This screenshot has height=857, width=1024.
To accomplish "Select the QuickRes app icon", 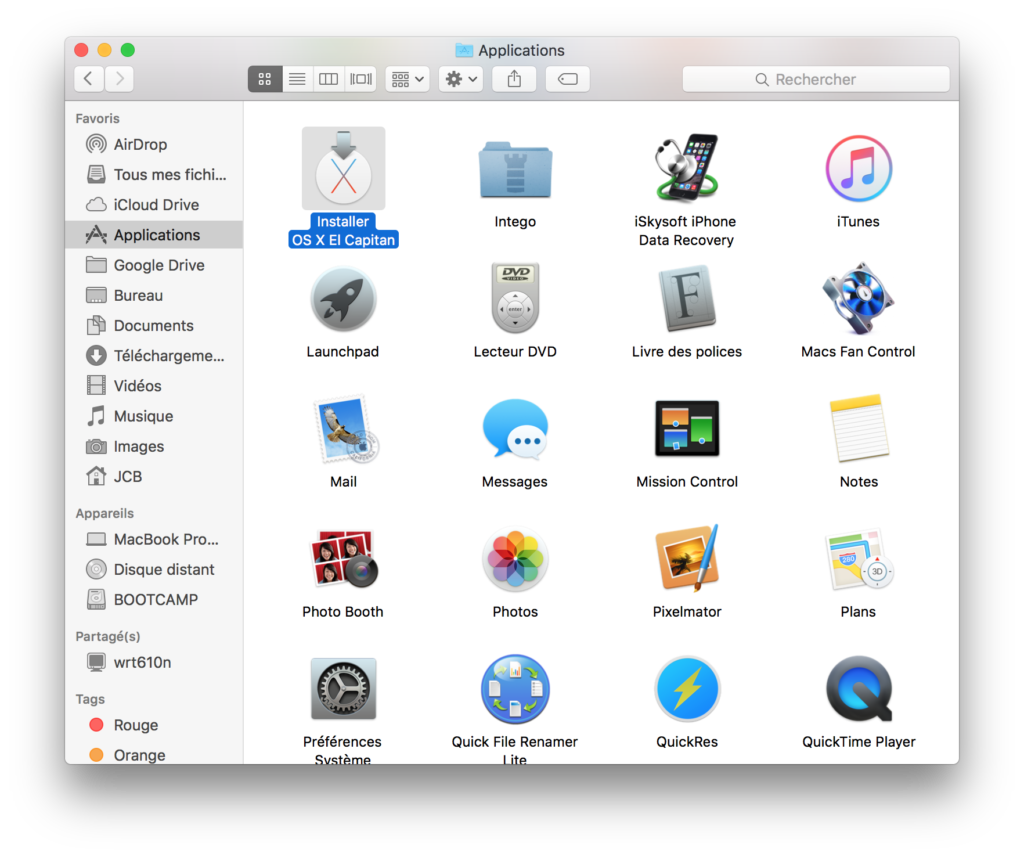I will click(x=687, y=688).
